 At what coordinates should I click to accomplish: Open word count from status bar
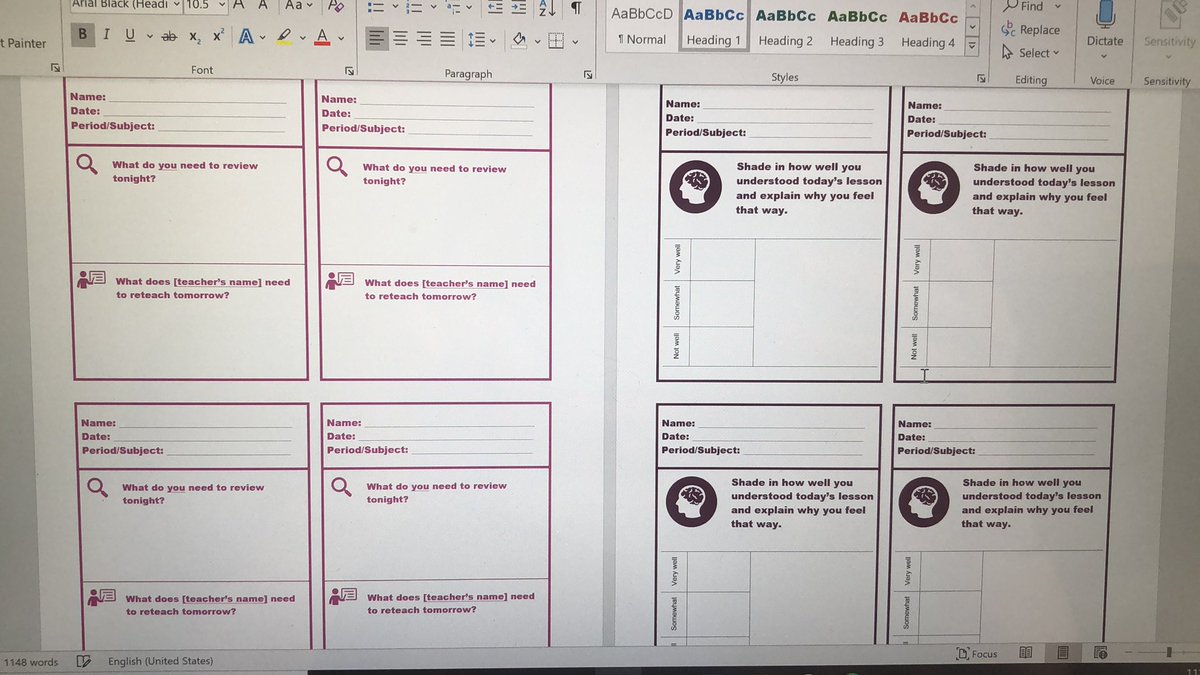31,662
